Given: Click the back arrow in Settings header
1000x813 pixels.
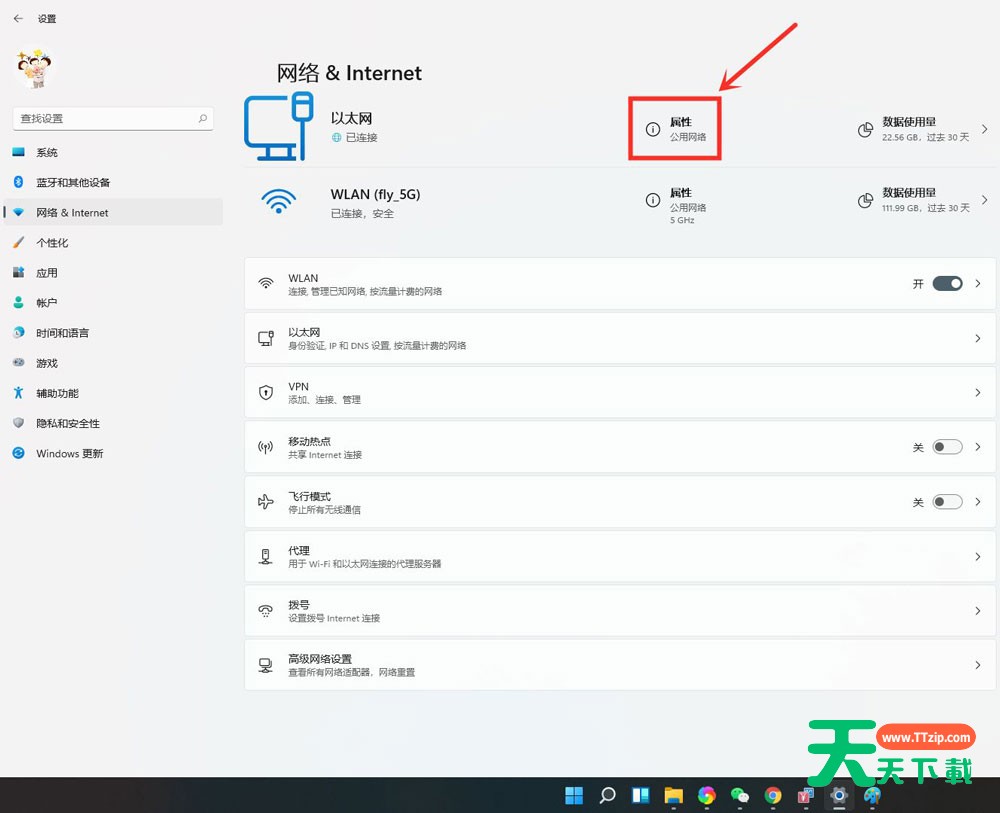Looking at the screenshot, I should (x=18, y=18).
